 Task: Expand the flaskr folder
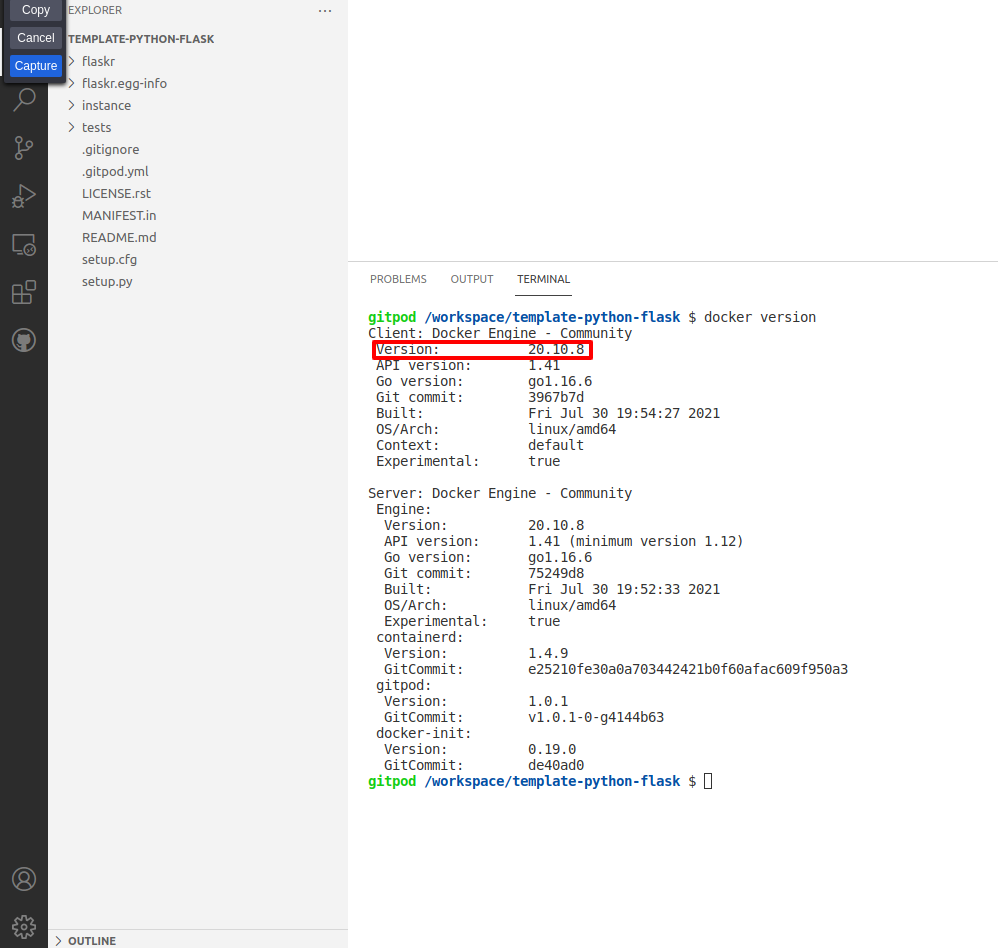click(x=100, y=61)
